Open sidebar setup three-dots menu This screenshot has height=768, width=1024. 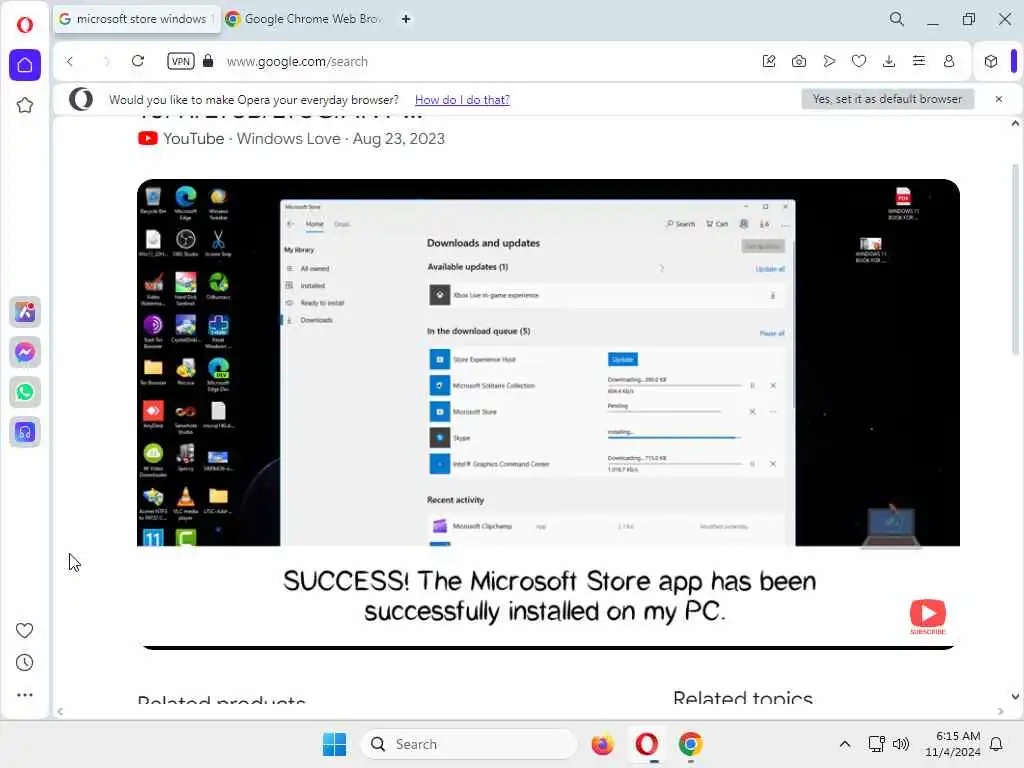pyautogui.click(x=25, y=695)
